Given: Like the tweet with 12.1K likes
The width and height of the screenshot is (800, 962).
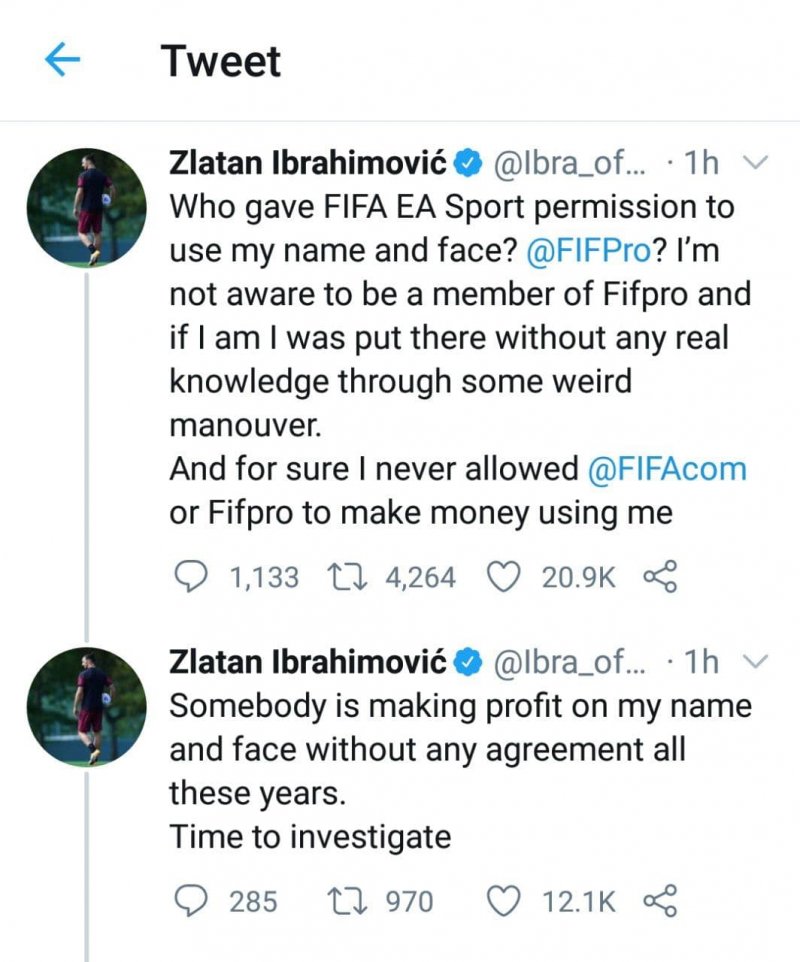Looking at the screenshot, I should coord(504,902).
